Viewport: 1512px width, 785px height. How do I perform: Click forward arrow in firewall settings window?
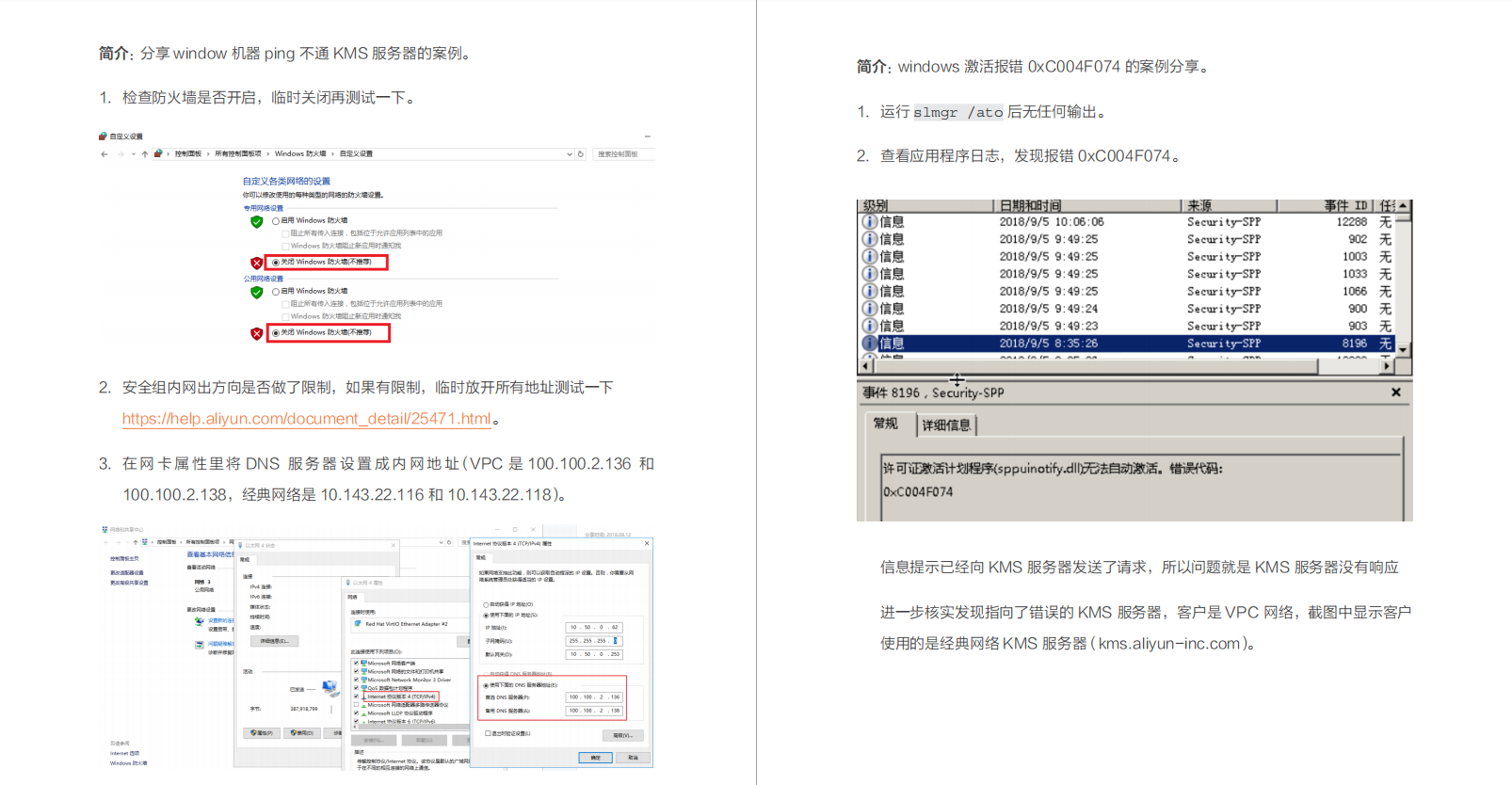121,154
